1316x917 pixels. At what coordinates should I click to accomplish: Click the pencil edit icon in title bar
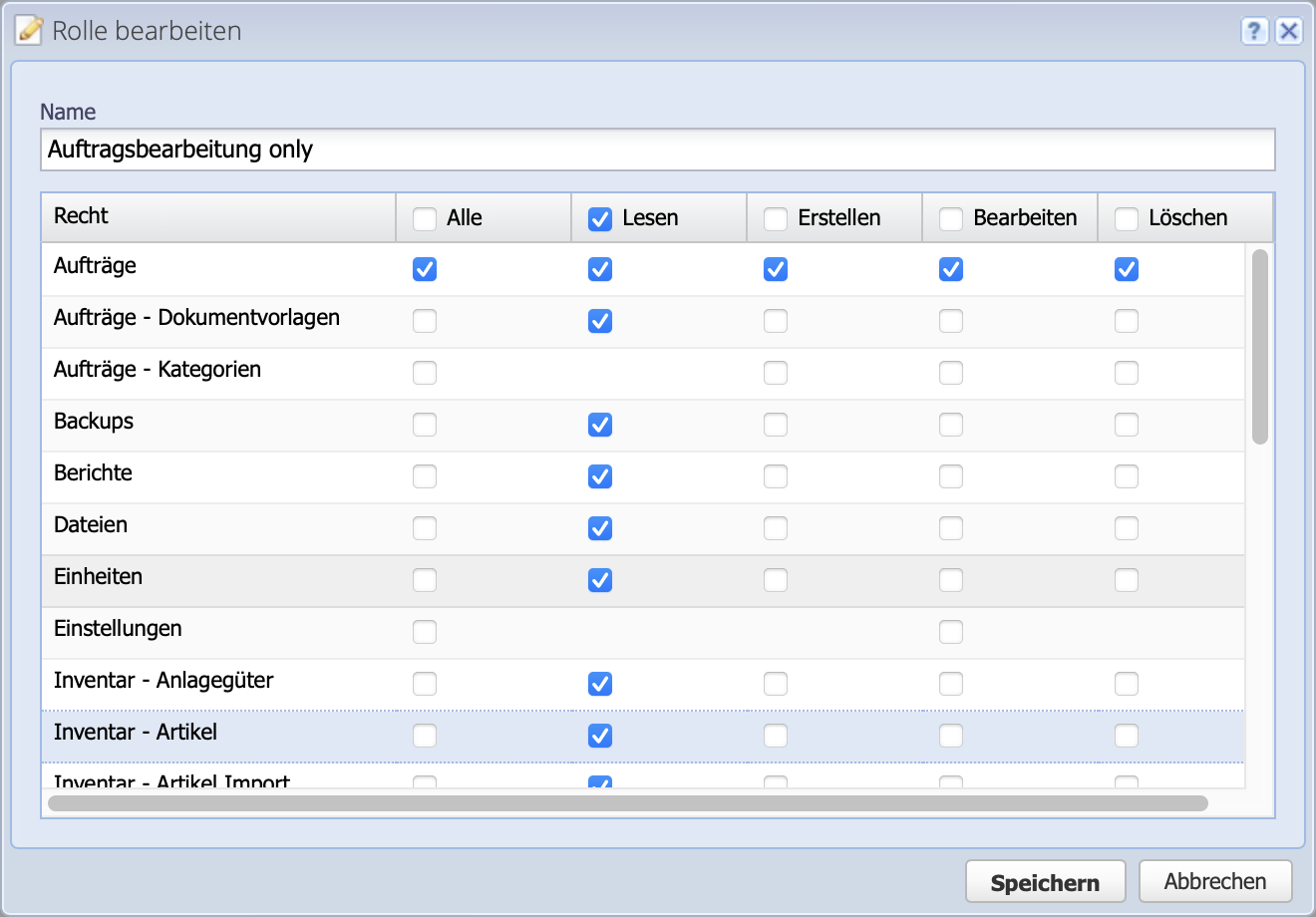pos(28,30)
